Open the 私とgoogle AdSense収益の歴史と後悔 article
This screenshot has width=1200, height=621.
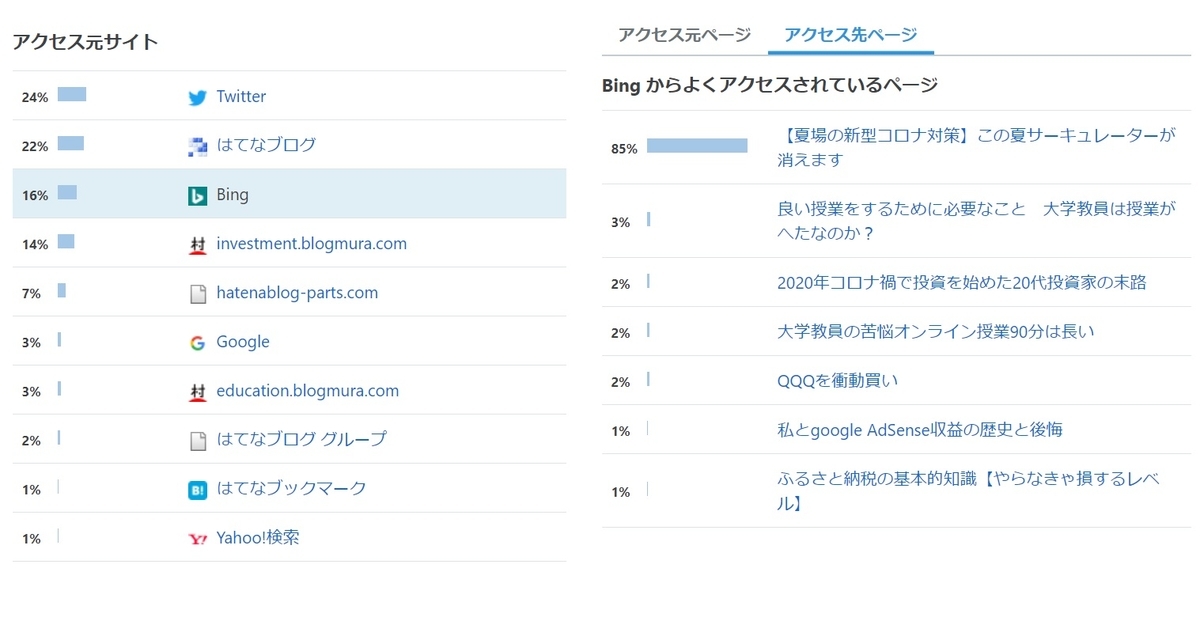point(919,430)
